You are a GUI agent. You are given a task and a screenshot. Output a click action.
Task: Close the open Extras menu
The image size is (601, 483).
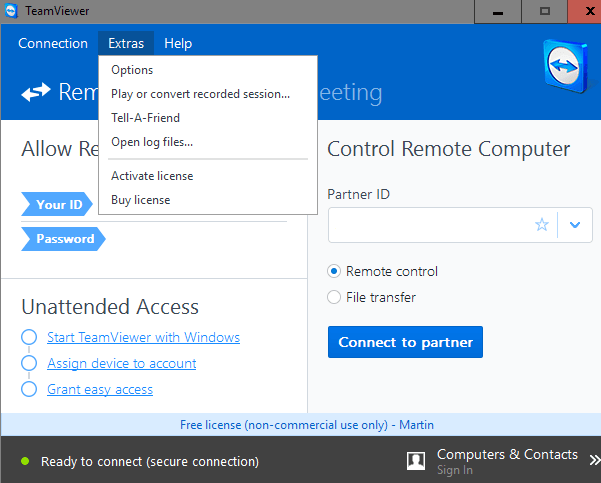coord(126,43)
